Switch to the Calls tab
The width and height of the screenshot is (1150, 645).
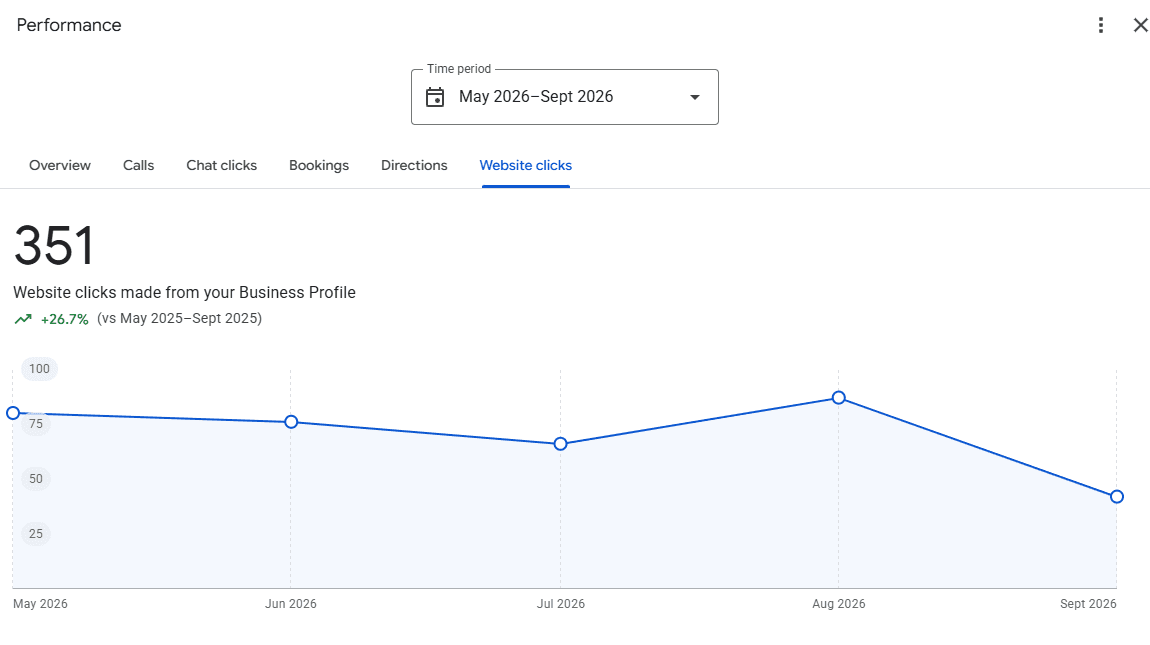pyautogui.click(x=139, y=165)
